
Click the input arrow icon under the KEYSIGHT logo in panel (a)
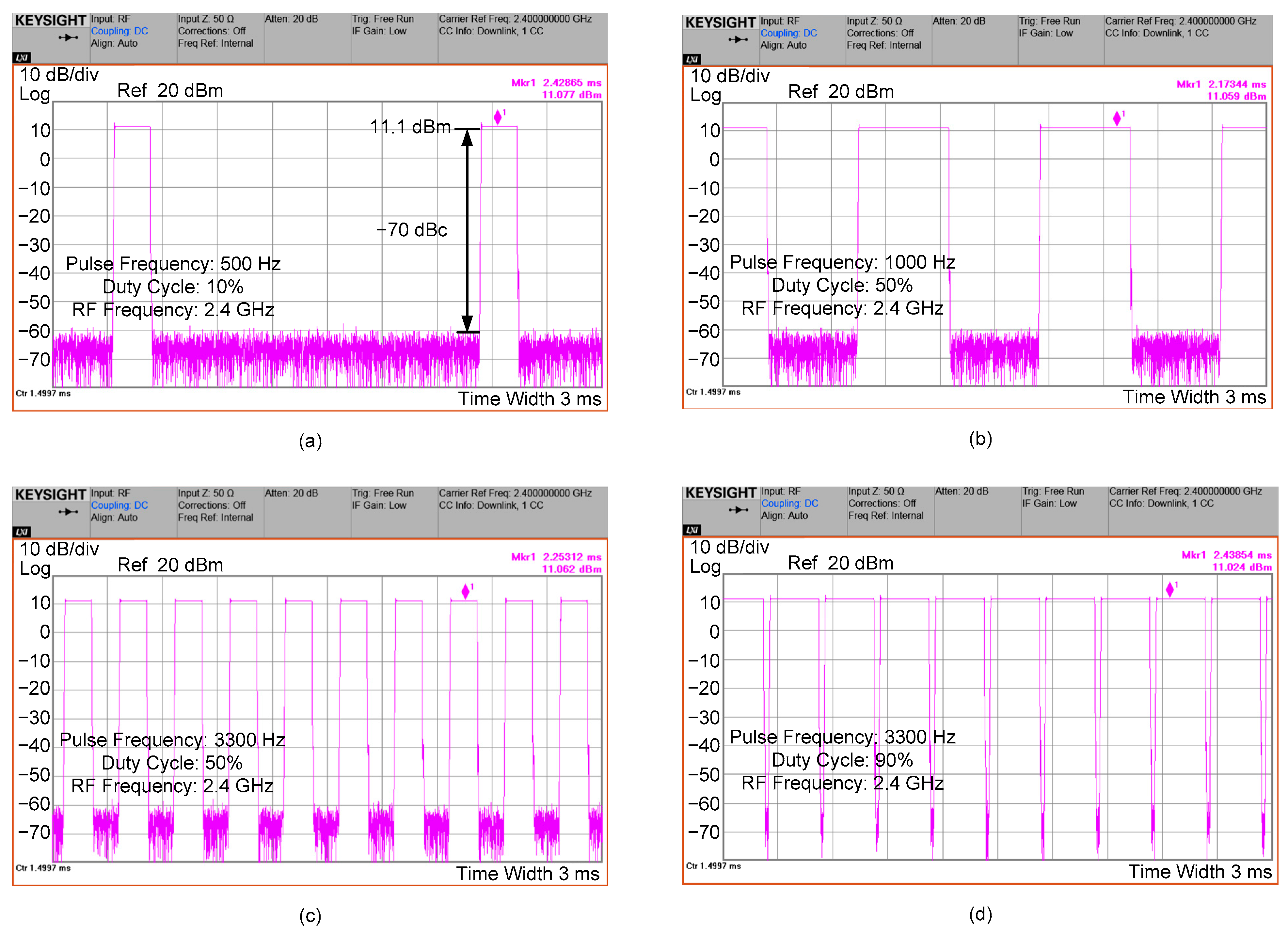coord(68,38)
